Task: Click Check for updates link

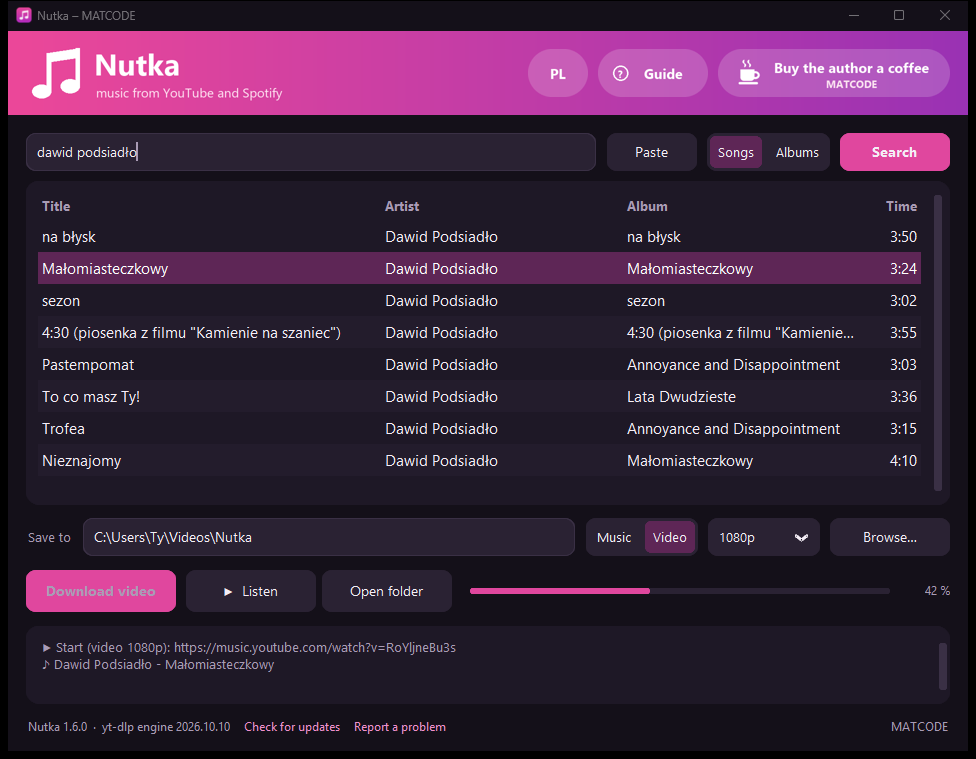Action: (x=292, y=727)
